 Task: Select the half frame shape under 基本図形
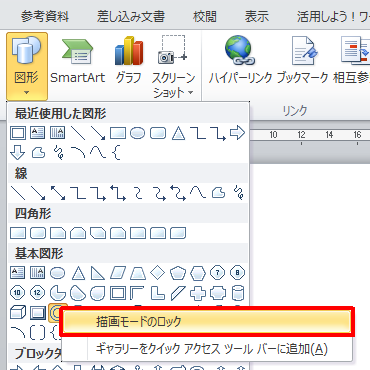tap(137, 293)
